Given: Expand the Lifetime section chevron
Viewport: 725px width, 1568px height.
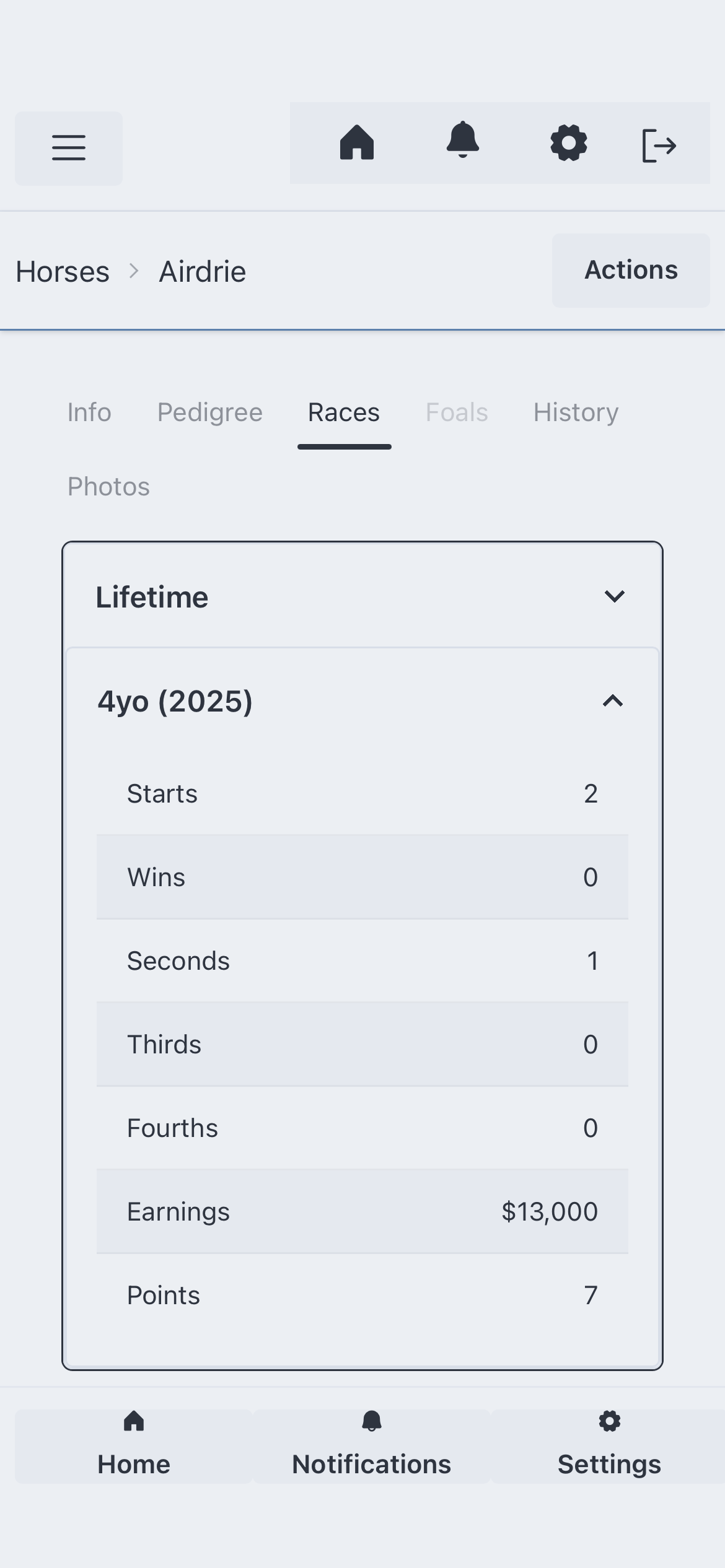Looking at the screenshot, I should point(614,596).
